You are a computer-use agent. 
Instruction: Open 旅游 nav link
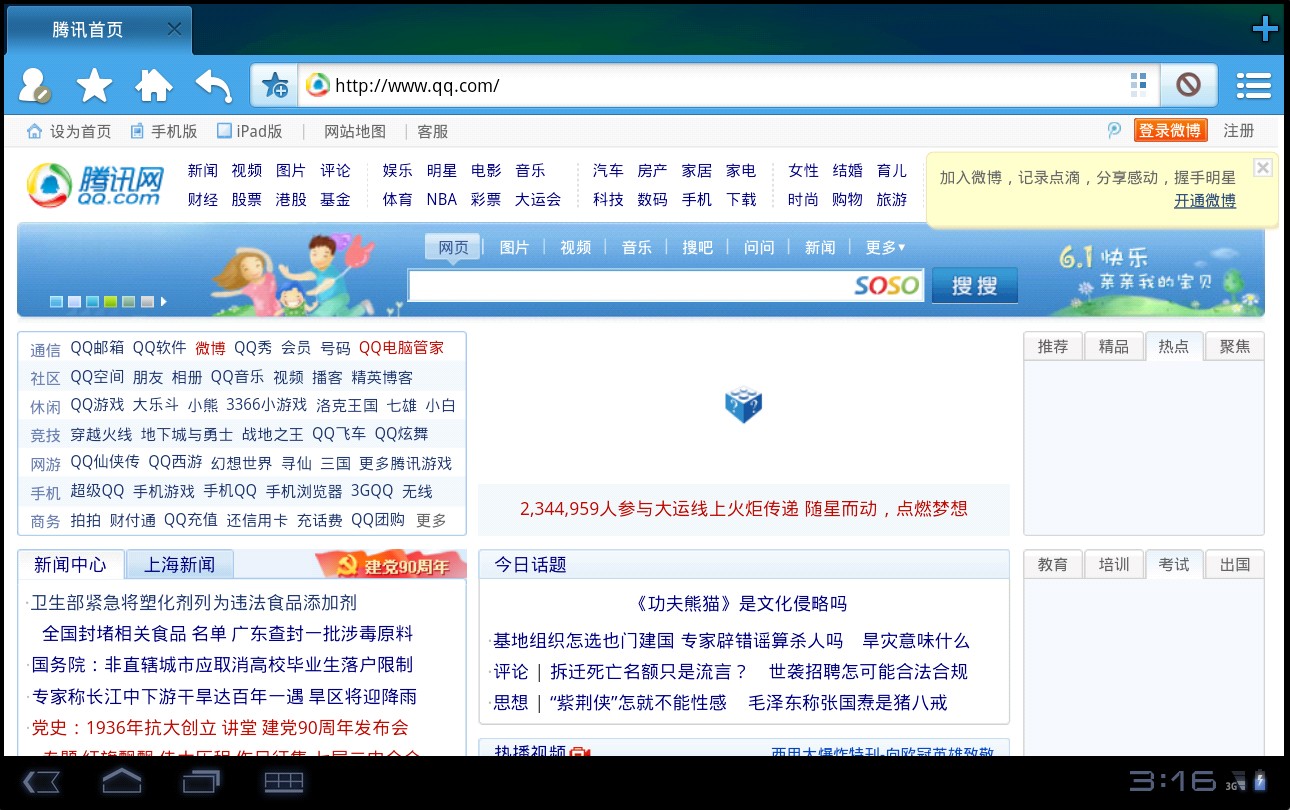pos(892,199)
